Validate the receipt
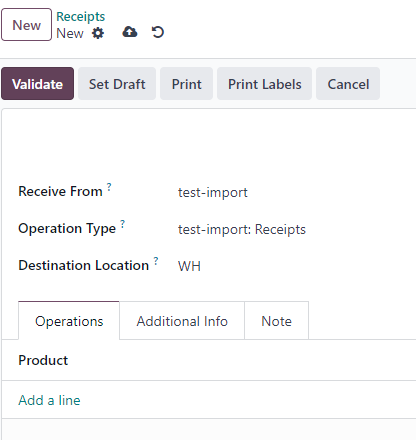Image resolution: width=416 pixels, height=440 pixels. [38, 84]
